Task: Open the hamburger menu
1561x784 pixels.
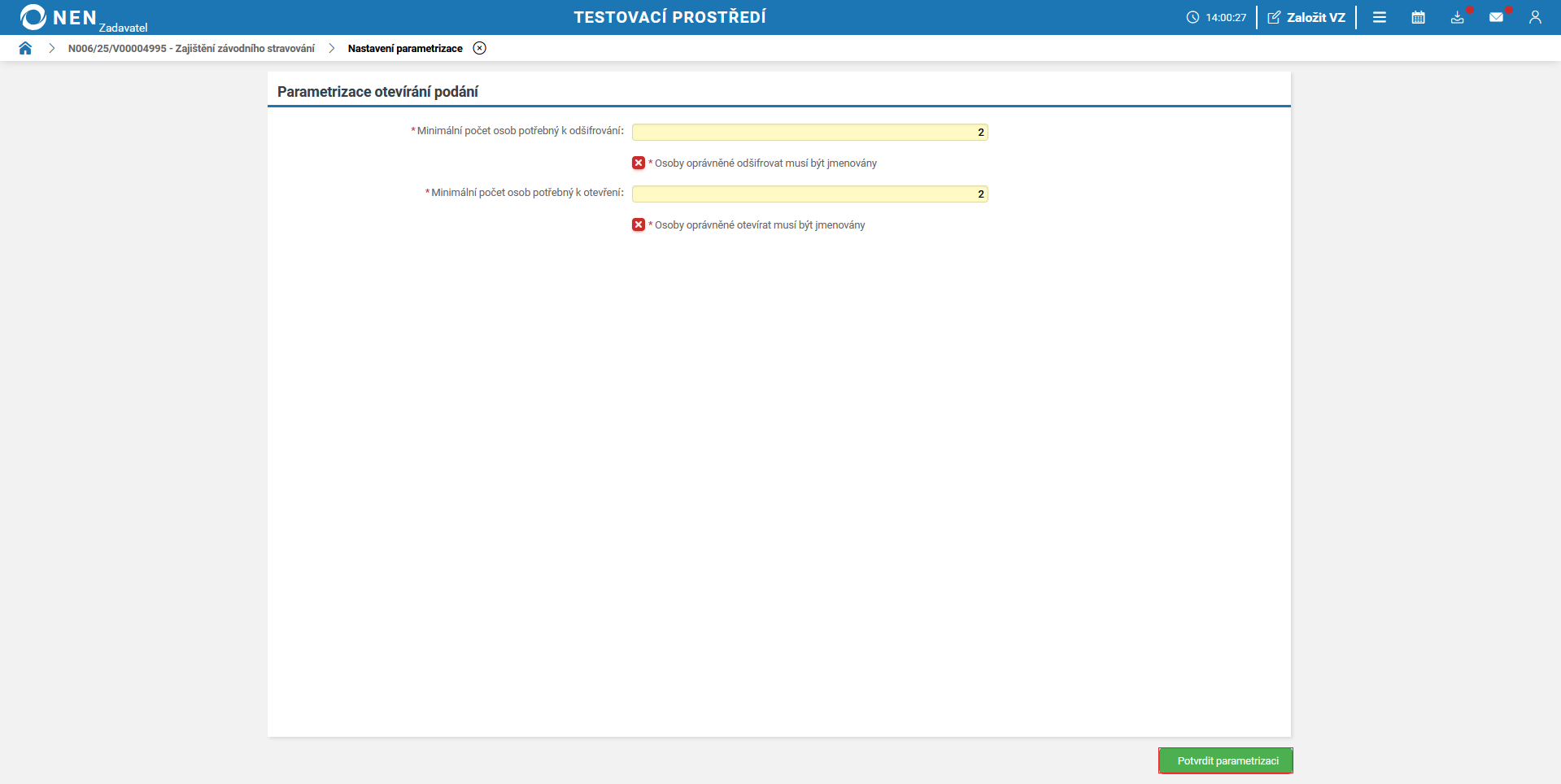Action: pyautogui.click(x=1380, y=17)
